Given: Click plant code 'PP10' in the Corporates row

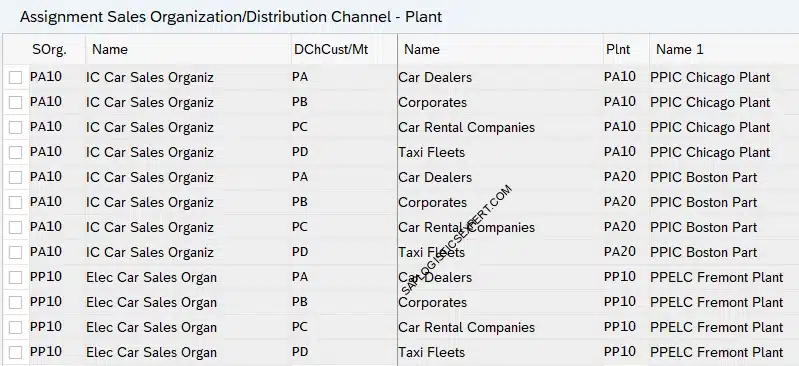Looking at the screenshot, I should [x=620, y=302].
